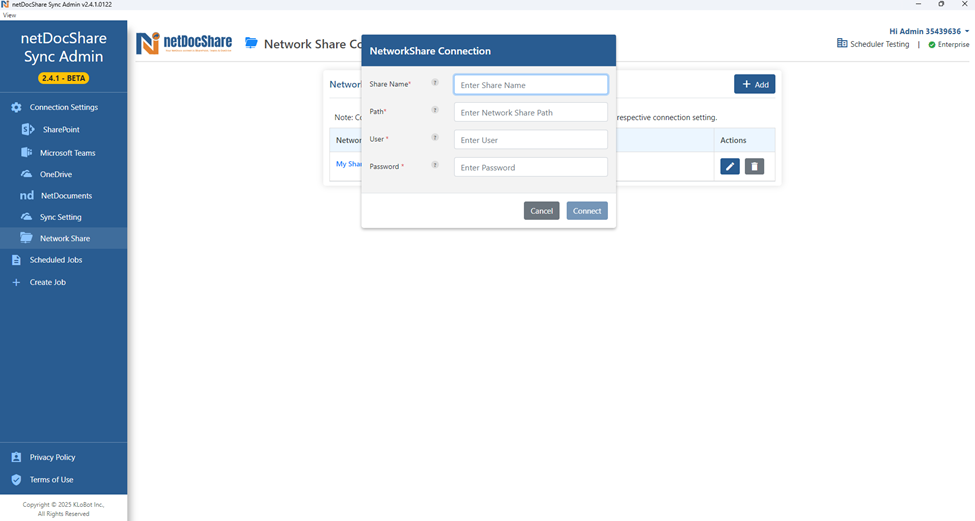975x521 pixels.
Task: Click the Connection Settings gear icon
Action: [x=16, y=108]
